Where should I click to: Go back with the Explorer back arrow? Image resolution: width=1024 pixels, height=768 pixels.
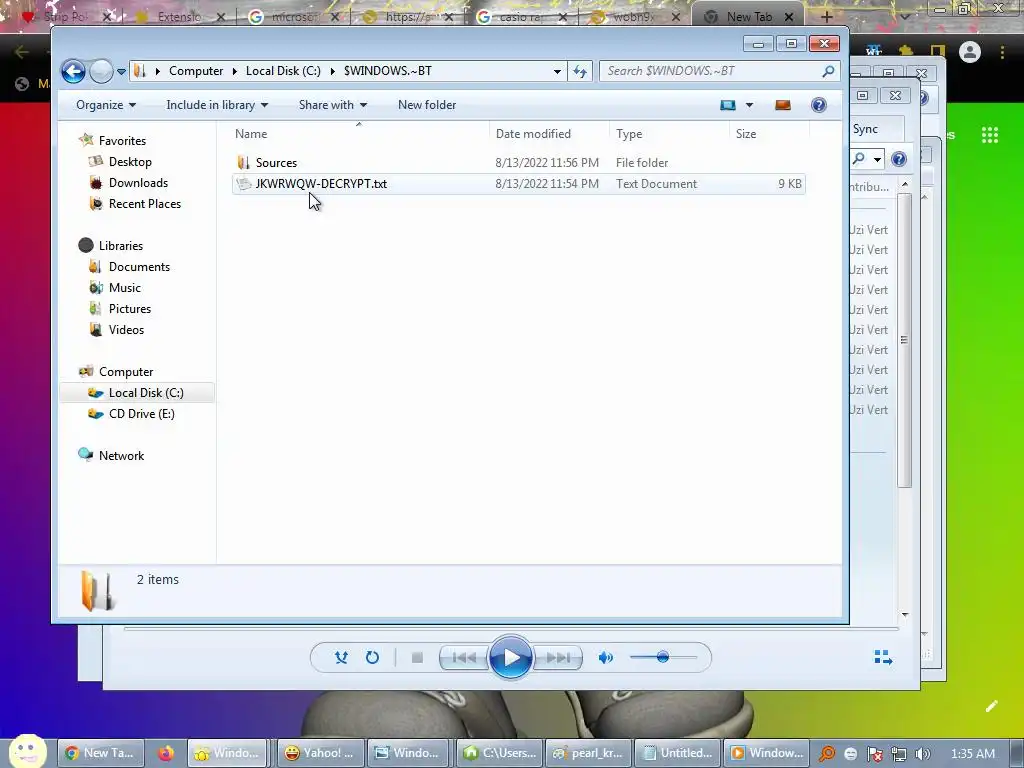[x=73, y=71]
